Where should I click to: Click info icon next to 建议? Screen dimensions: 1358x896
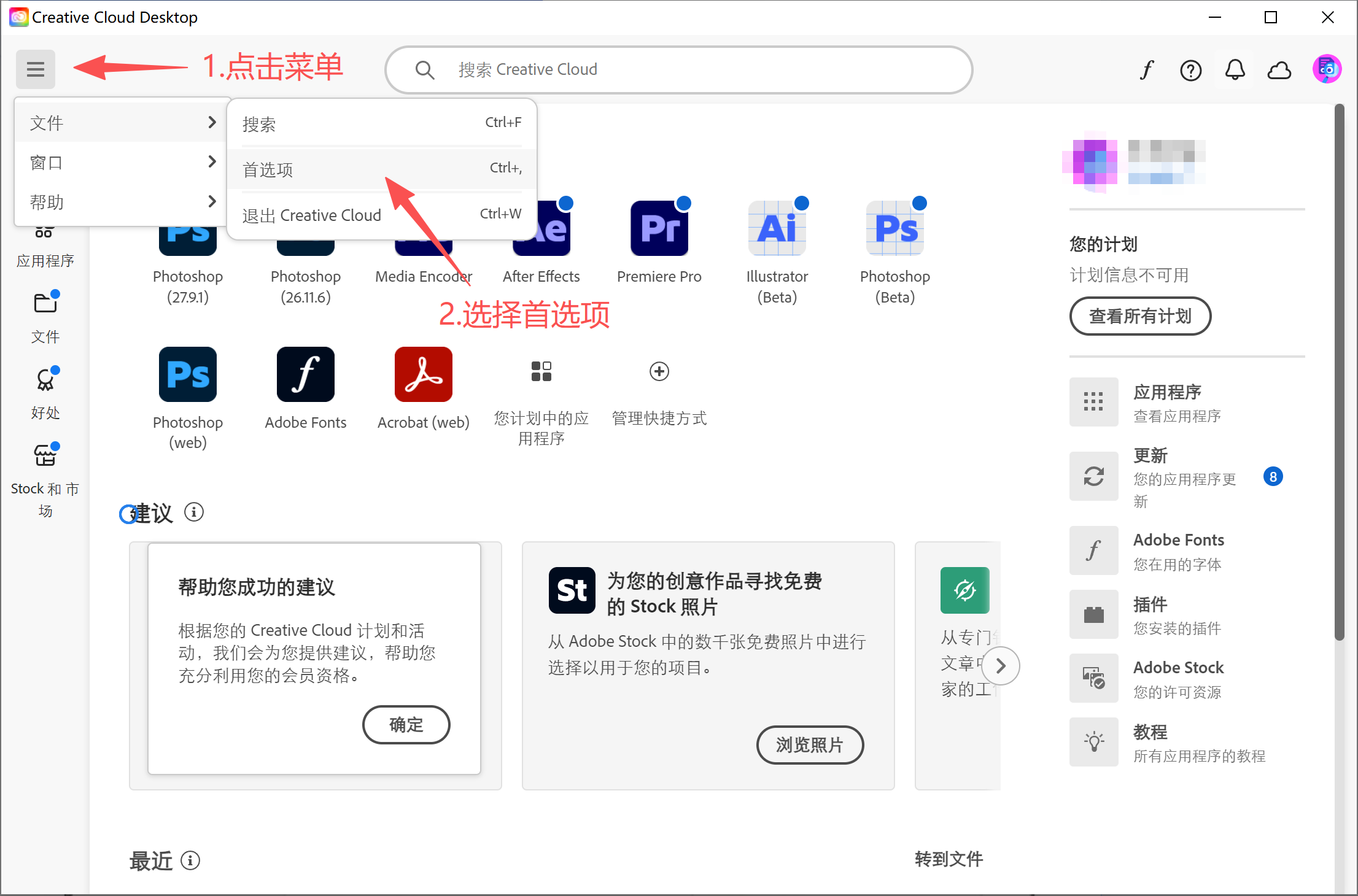tap(194, 512)
